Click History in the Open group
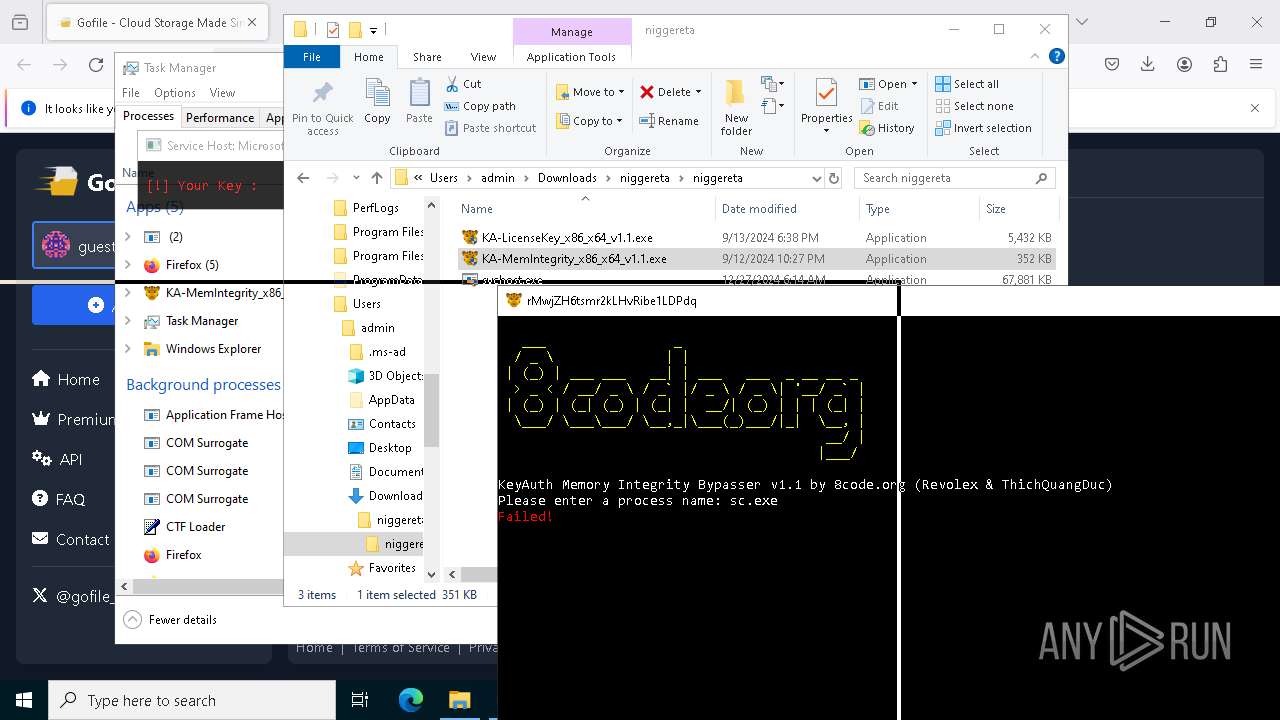Viewport: 1280px width, 720px height. [887, 128]
